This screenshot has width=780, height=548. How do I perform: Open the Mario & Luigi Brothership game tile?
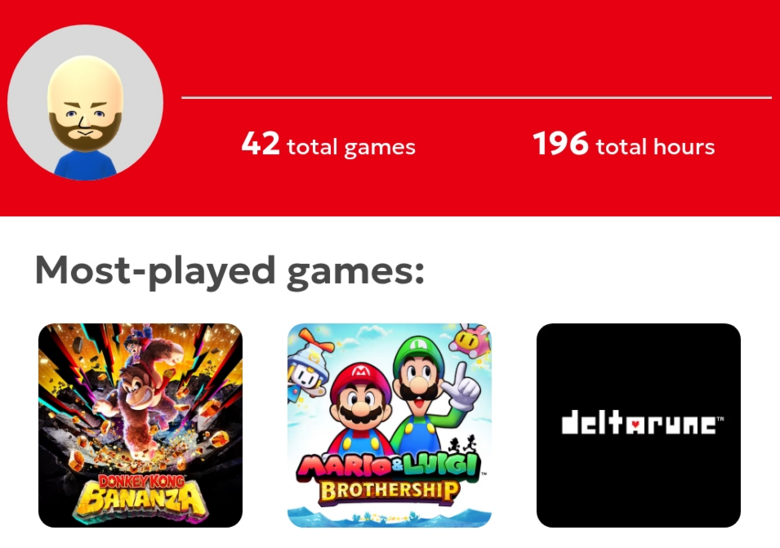coord(389,425)
